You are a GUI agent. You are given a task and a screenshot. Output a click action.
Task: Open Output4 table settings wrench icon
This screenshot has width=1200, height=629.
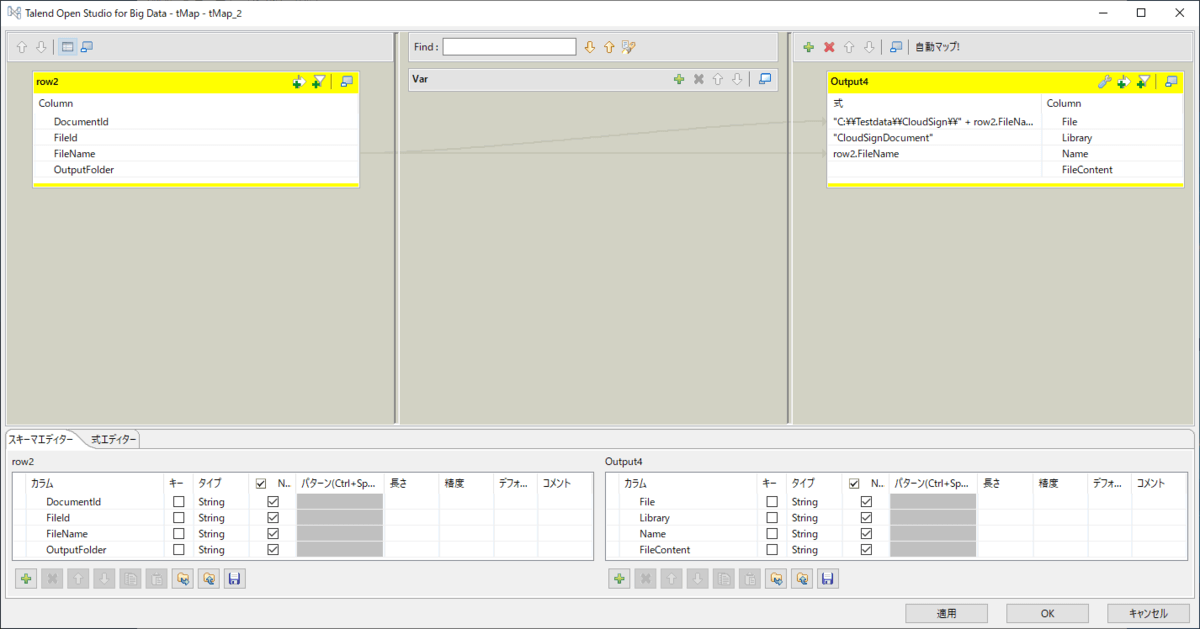pyautogui.click(x=1104, y=82)
